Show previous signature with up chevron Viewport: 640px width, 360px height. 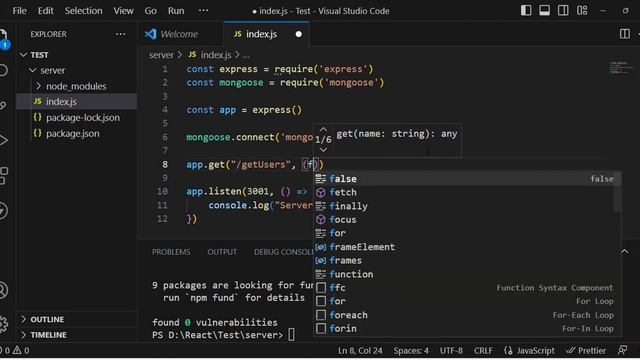[x=323, y=129]
